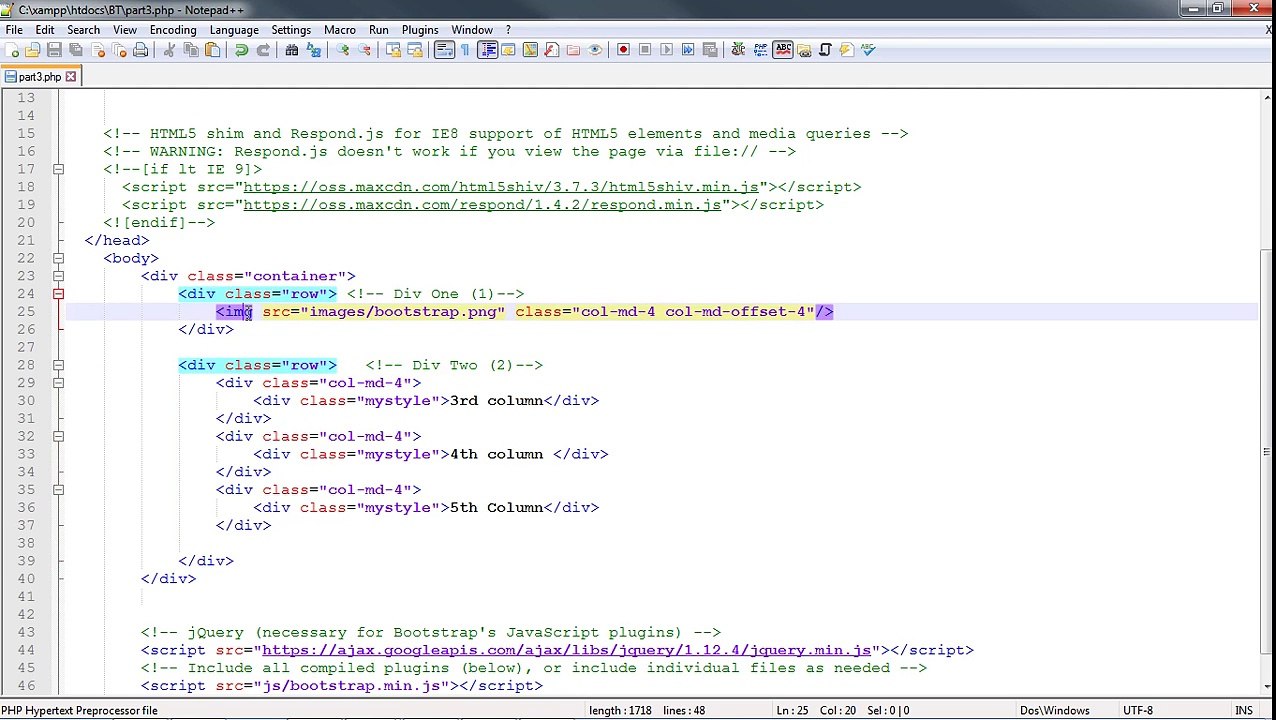1276x720 pixels.
Task: Click the PHP plugin toolbar icon
Action: [761, 50]
